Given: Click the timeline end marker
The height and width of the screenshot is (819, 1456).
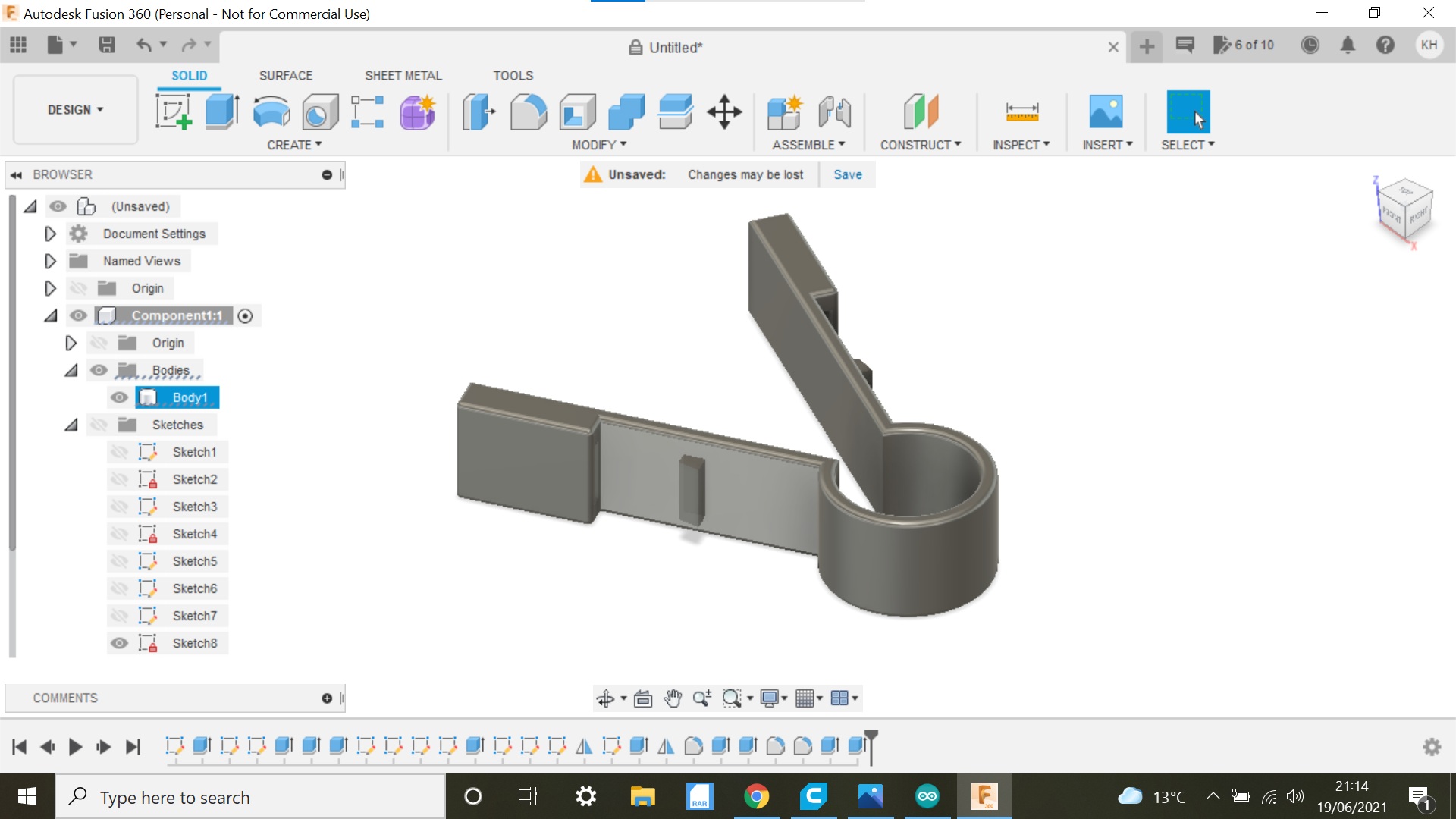Looking at the screenshot, I should (871, 747).
